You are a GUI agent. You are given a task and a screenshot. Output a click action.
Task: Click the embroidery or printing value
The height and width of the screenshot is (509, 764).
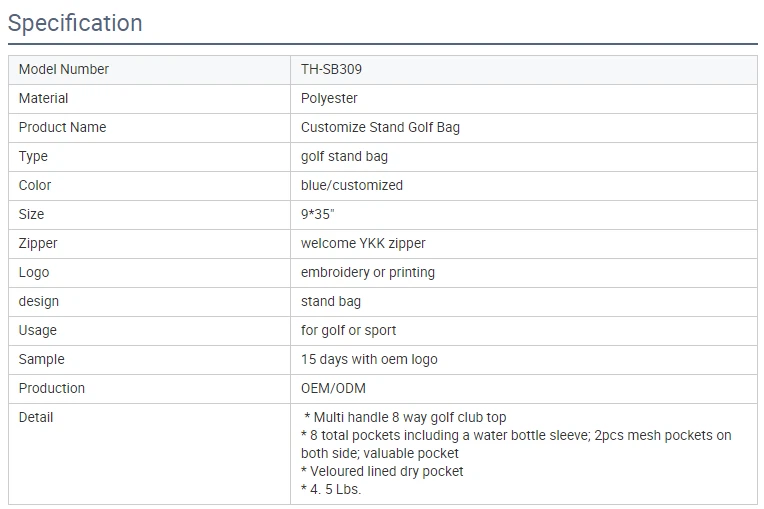click(368, 273)
